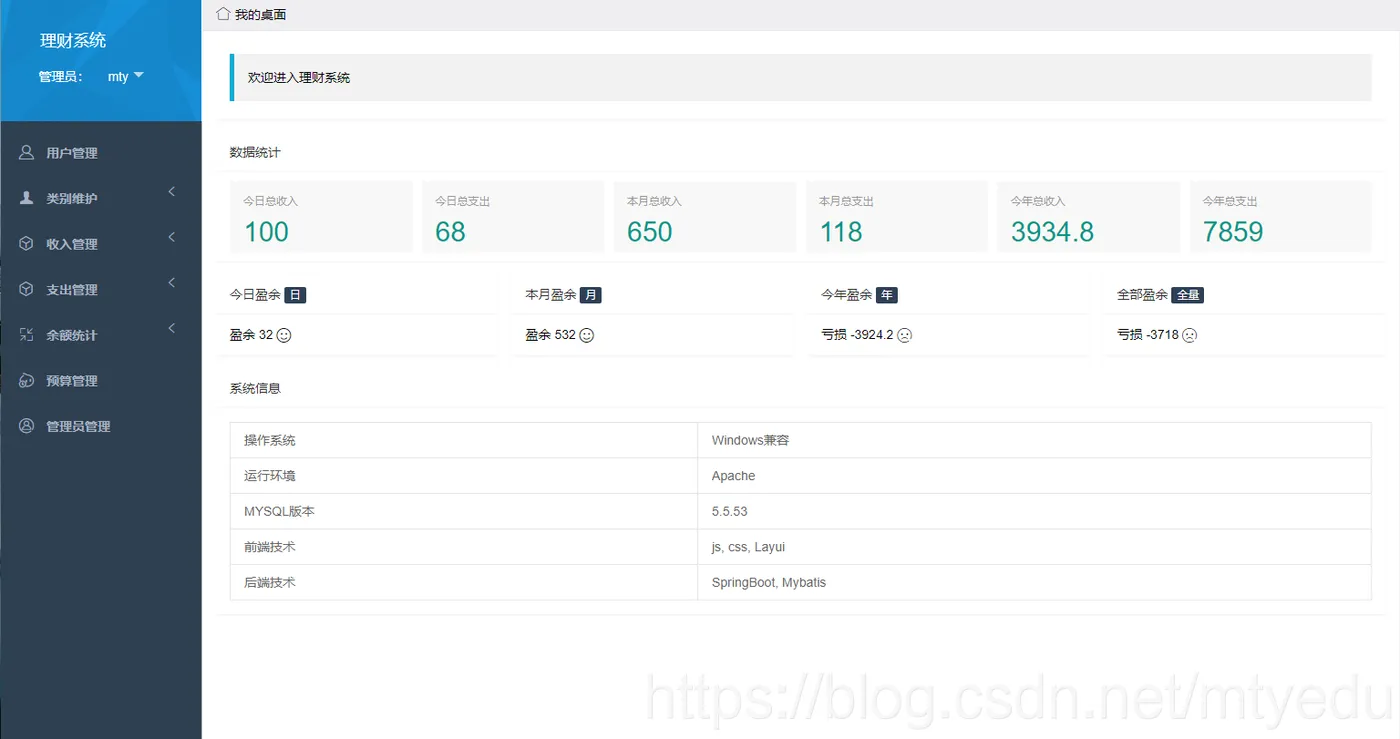Click the 今年盈余 label
This screenshot has width=1400, height=739.
[x=847, y=295]
